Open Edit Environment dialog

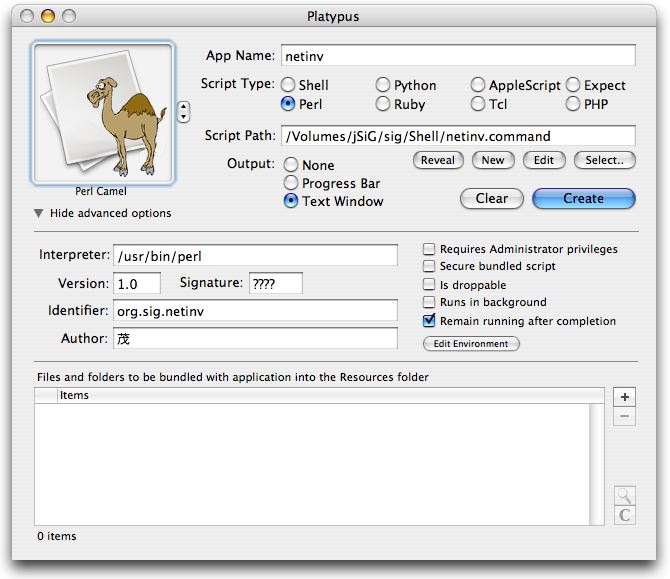471,344
